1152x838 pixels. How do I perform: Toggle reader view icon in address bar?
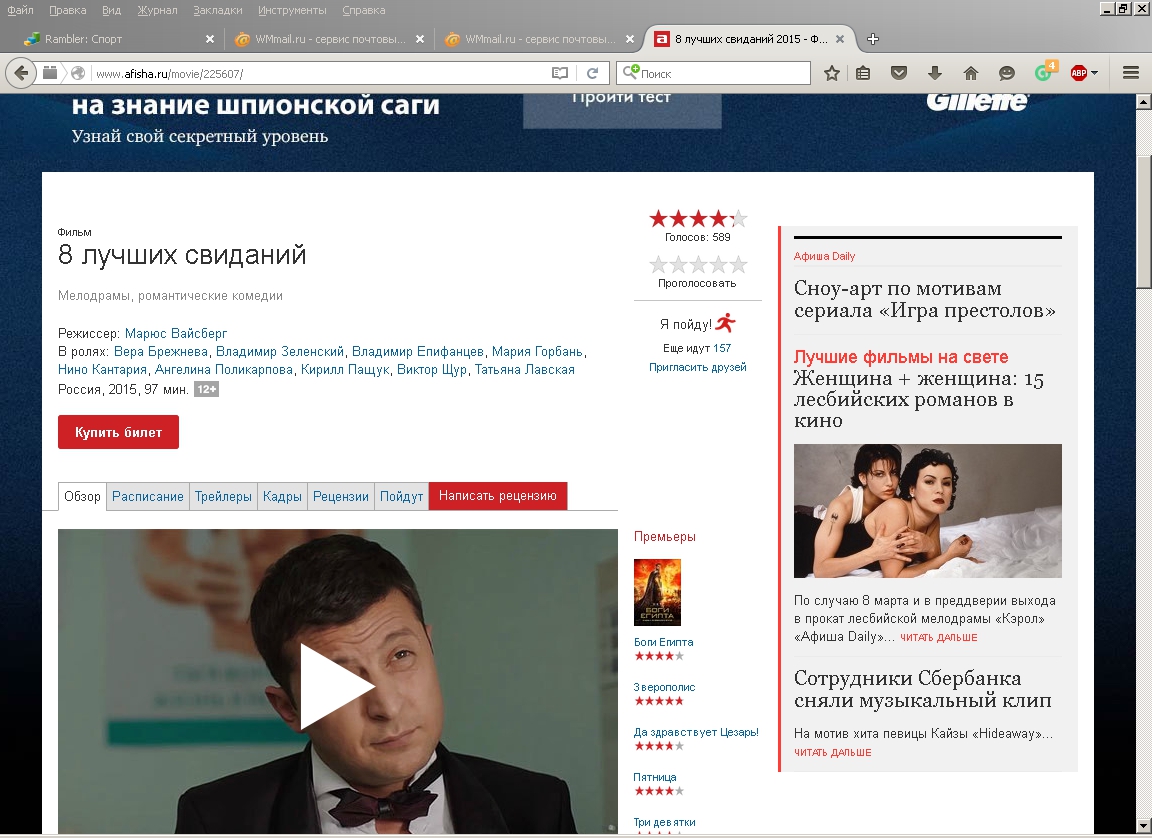pyautogui.click(x=560, y=73)
